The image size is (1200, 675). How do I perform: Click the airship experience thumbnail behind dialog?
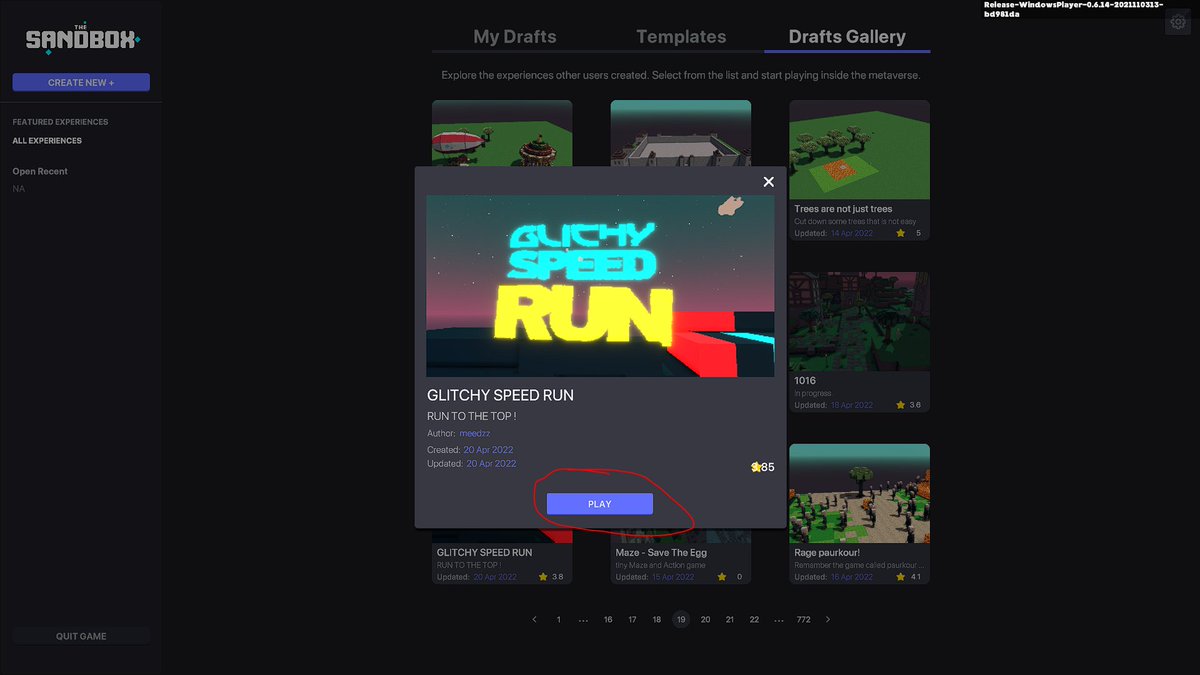(502, 133)
